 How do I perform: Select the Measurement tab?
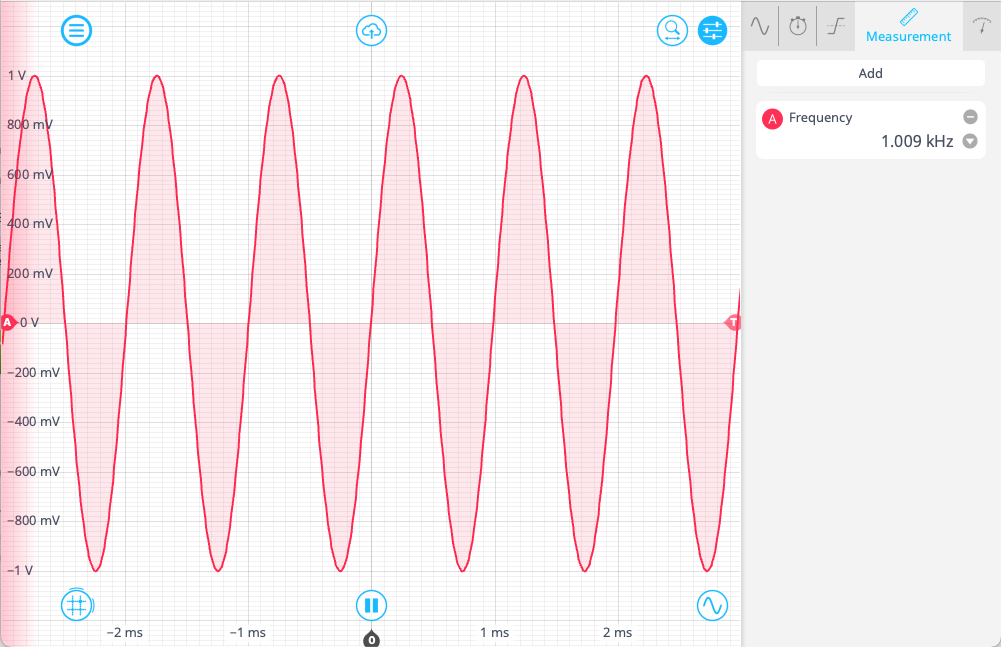908,27
